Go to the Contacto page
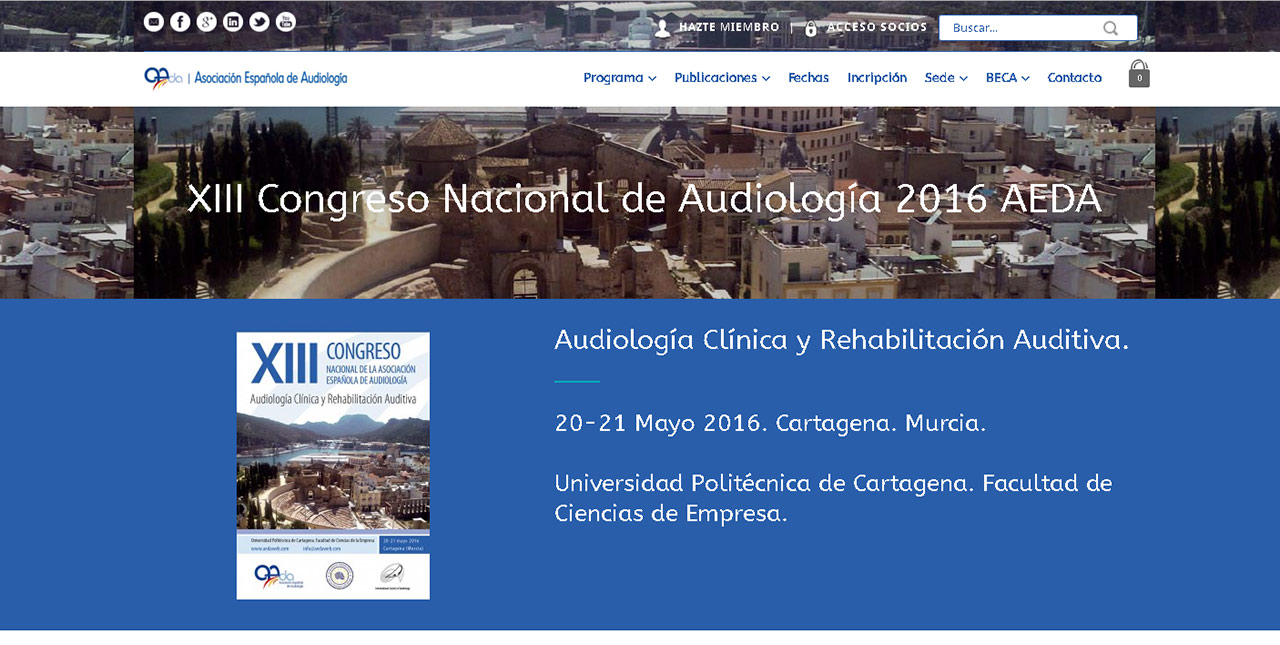The height and width of the screenshot is (645, 1280). [1075, 78]
